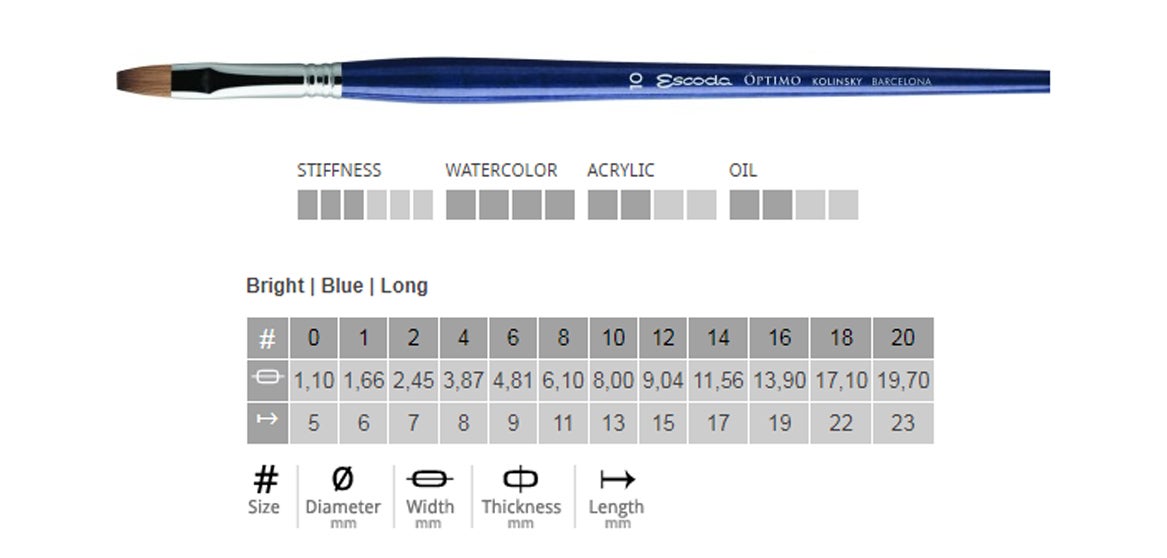The width and height of the screenshot is (1167, 558).
Task: Click the Length arrow icon in legend
Action: (x=616, y=479)
